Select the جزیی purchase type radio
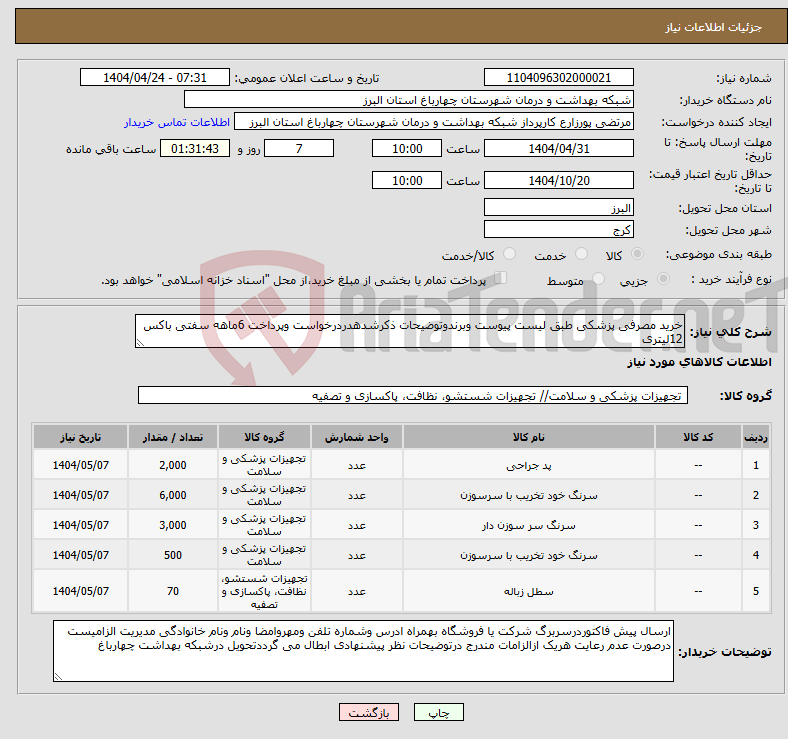The image size is (788, 739). pyautogui.click(x=663, y=279)
